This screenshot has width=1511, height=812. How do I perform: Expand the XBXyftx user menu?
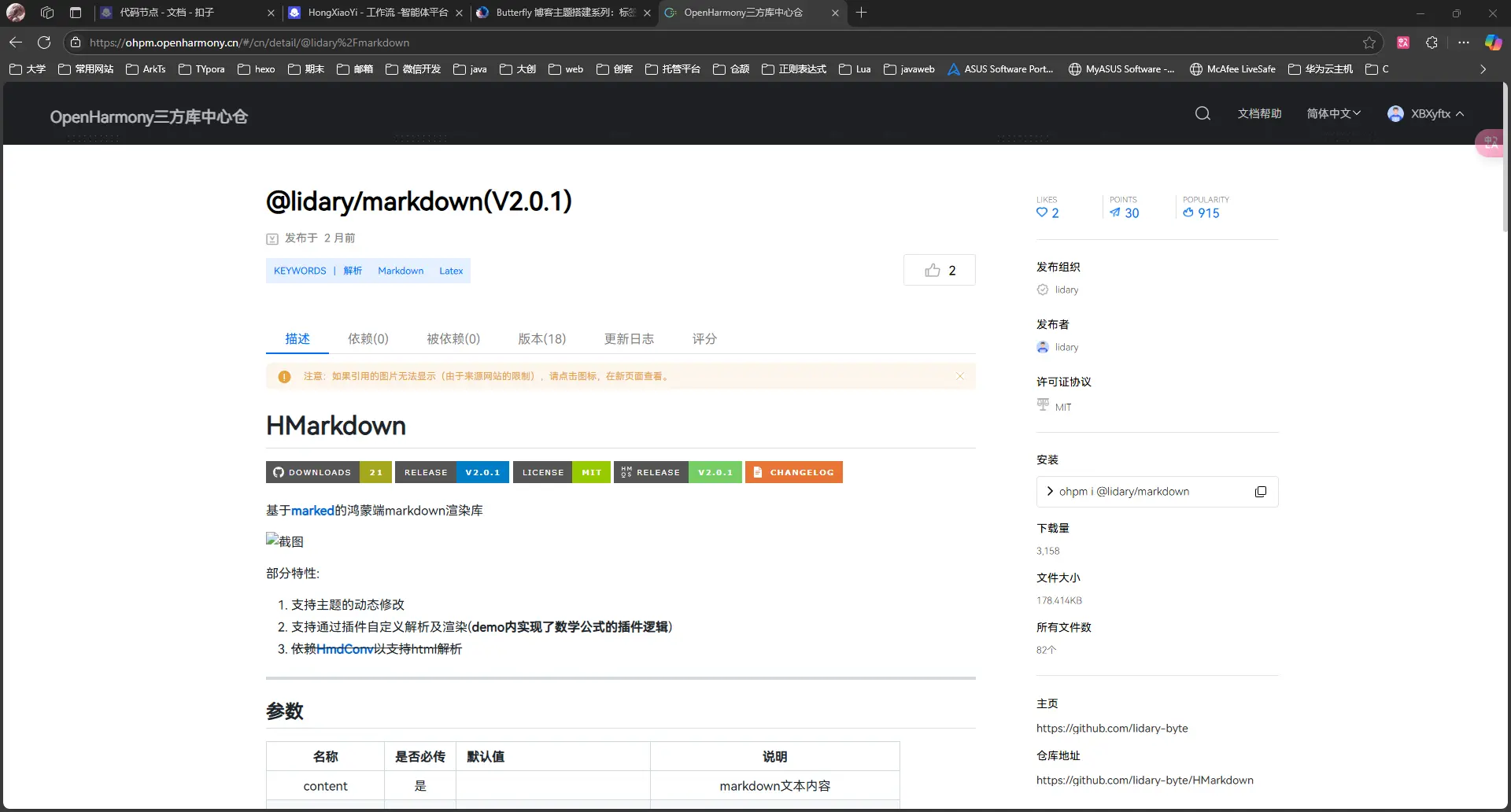[x=1425, y=114]
